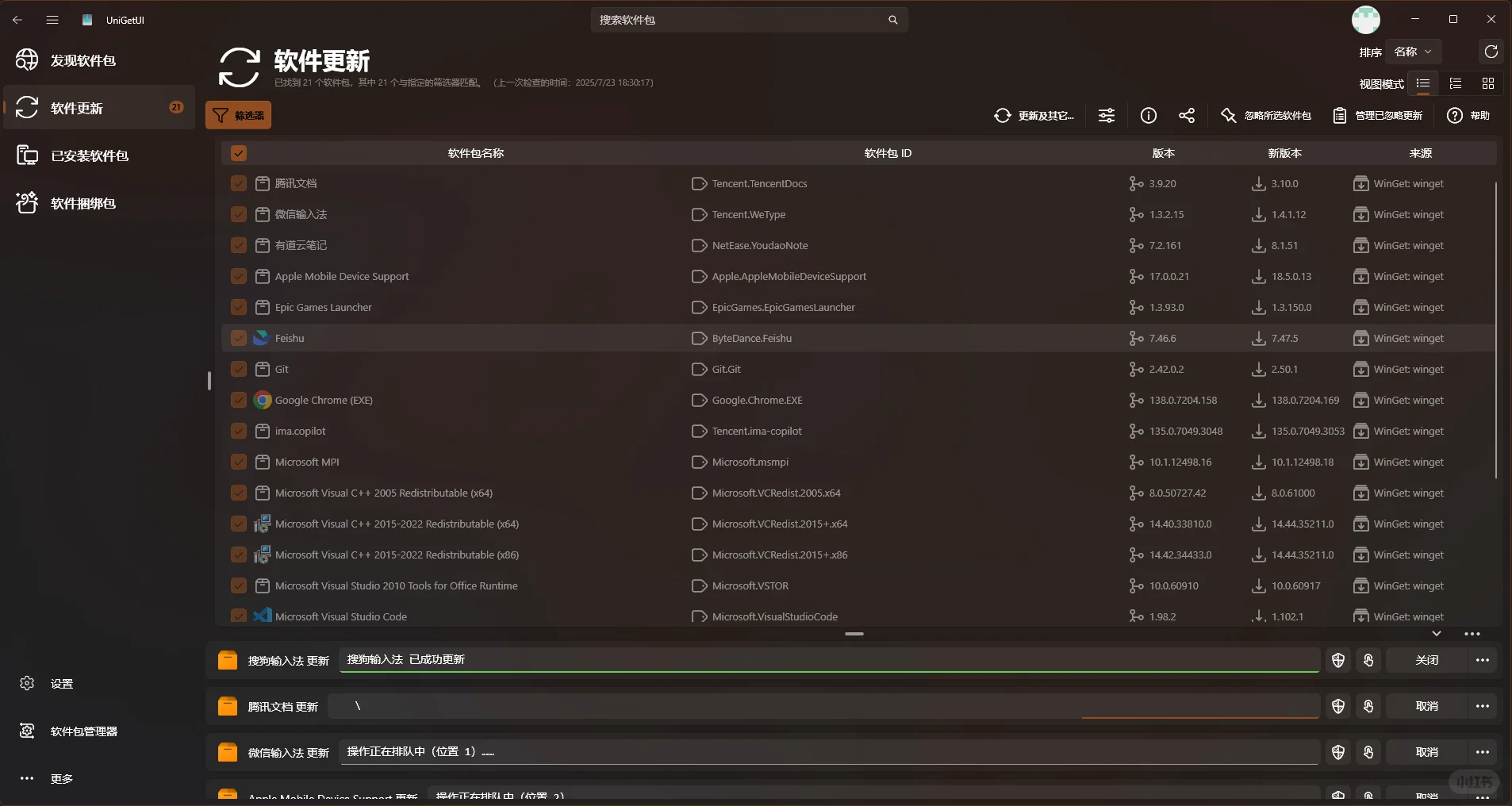Uncheck the Google Chrome (EXE) checkbox
This screenshot has width=1512, height=806.
[239, 400]
